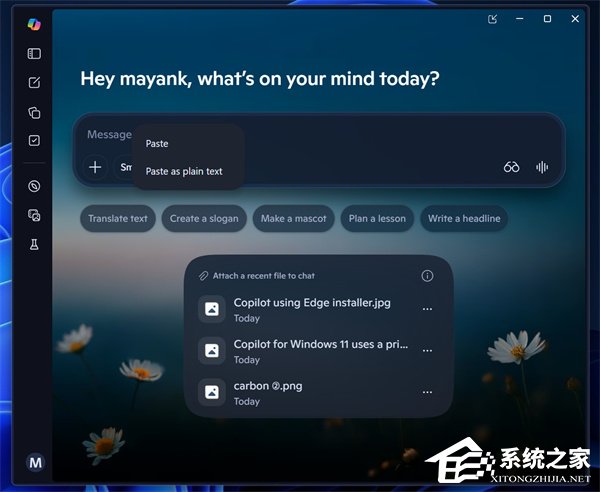
Task: Click the Make a mascot suggestion
Action: pyautogui.click(x=293, y=218)
